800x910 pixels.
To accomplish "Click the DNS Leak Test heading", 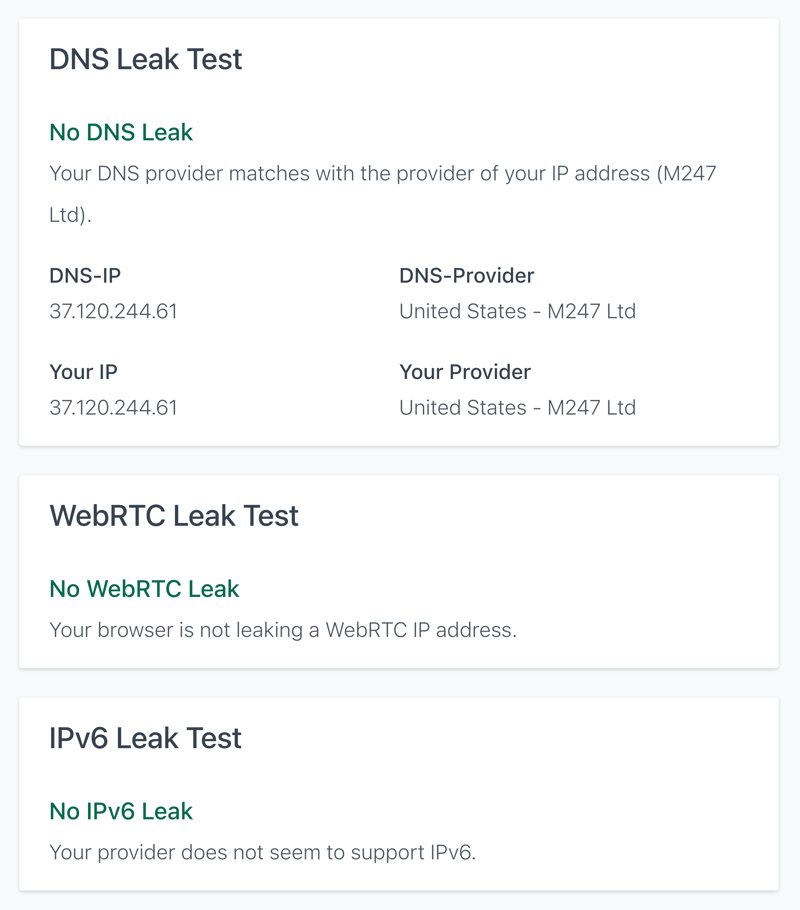I will tap(145, 59).
